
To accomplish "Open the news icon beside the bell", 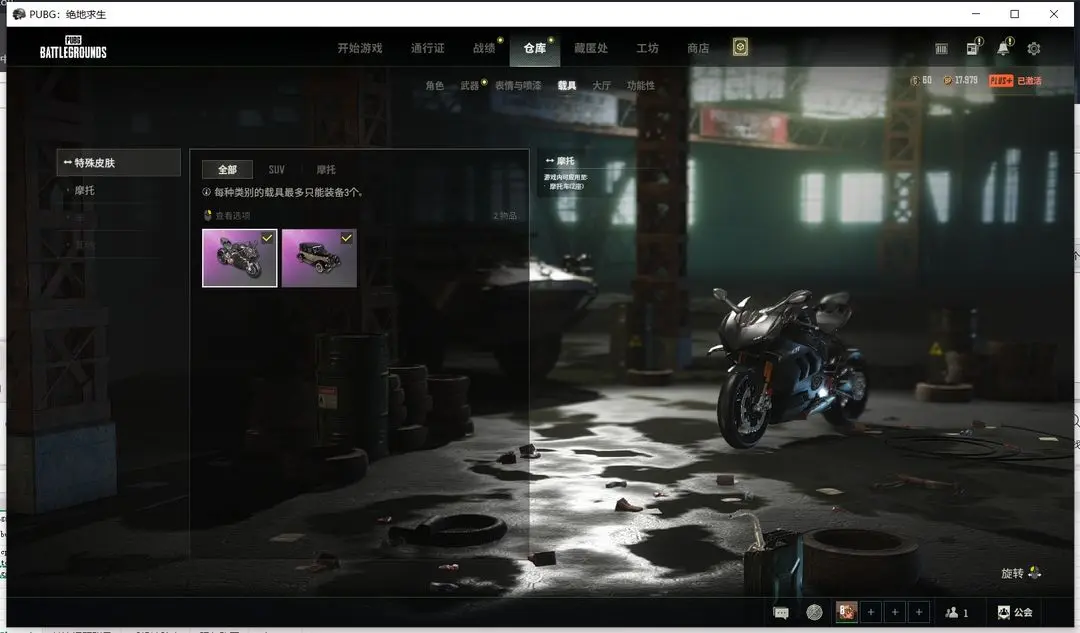I will (973, 48).
